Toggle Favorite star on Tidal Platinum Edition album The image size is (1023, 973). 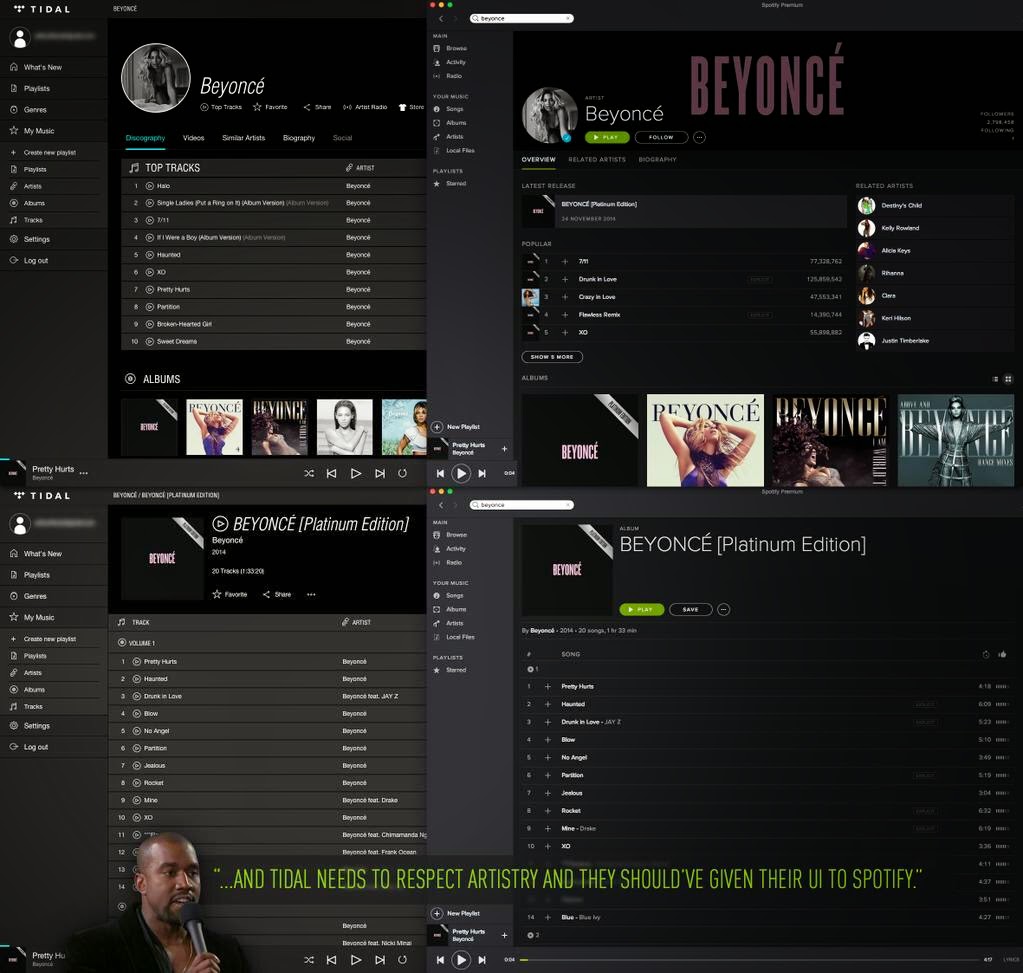click(217, 595)
